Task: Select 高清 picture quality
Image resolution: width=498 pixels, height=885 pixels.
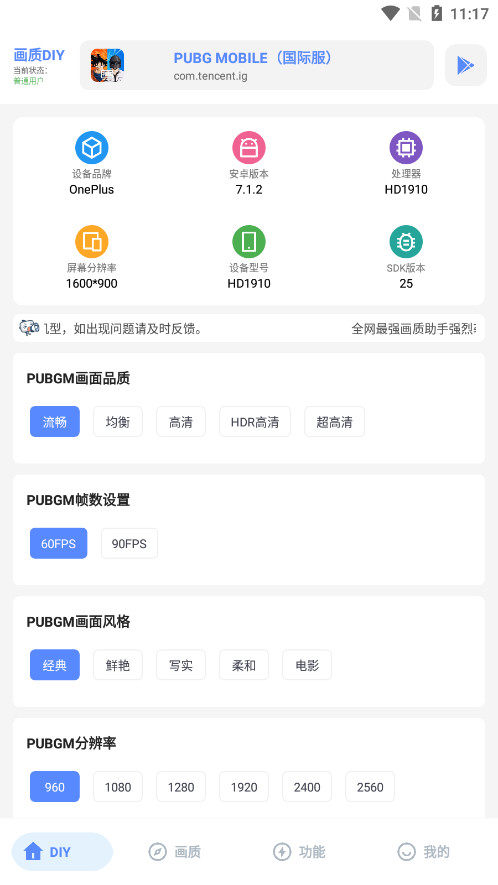Action: tap(181, 422)
